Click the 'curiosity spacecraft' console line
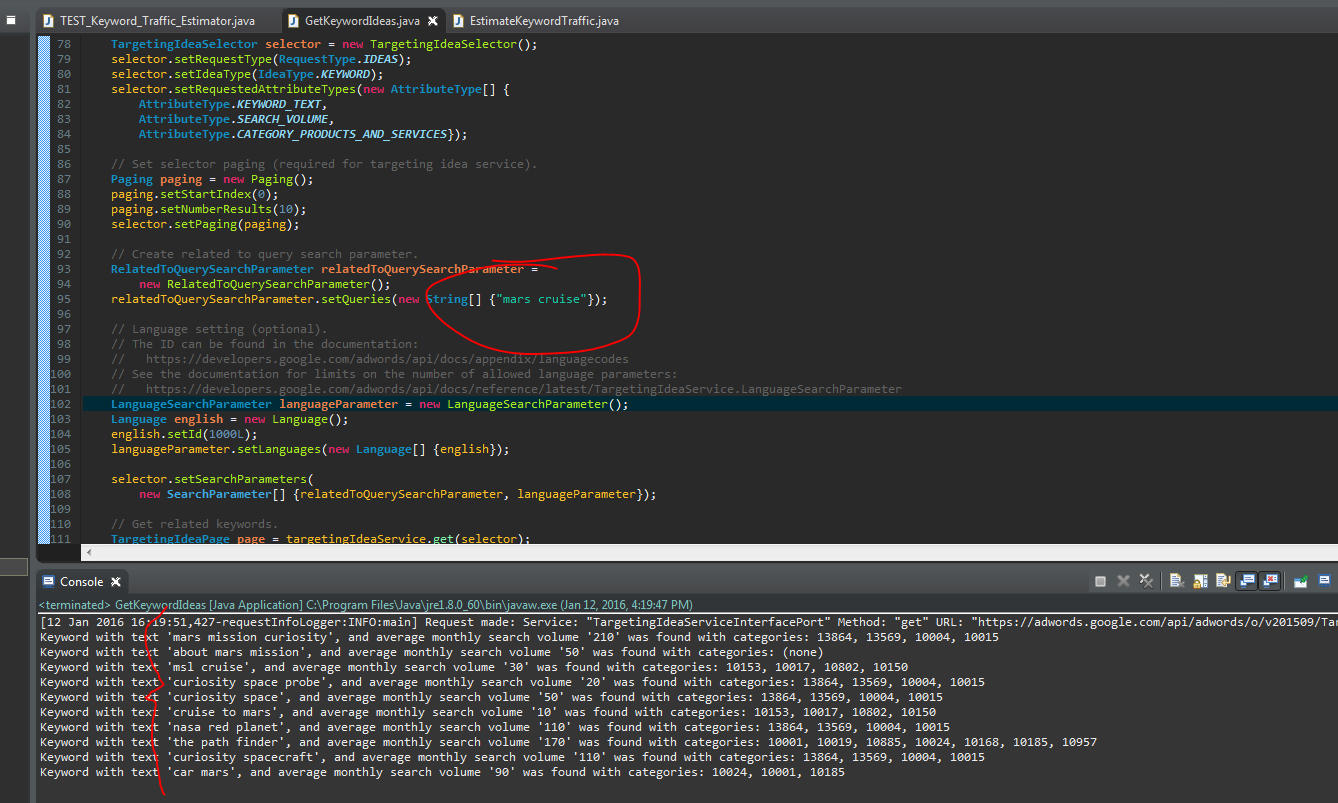The height and width of the screenshot is (803, 1338). coord(512,757)
